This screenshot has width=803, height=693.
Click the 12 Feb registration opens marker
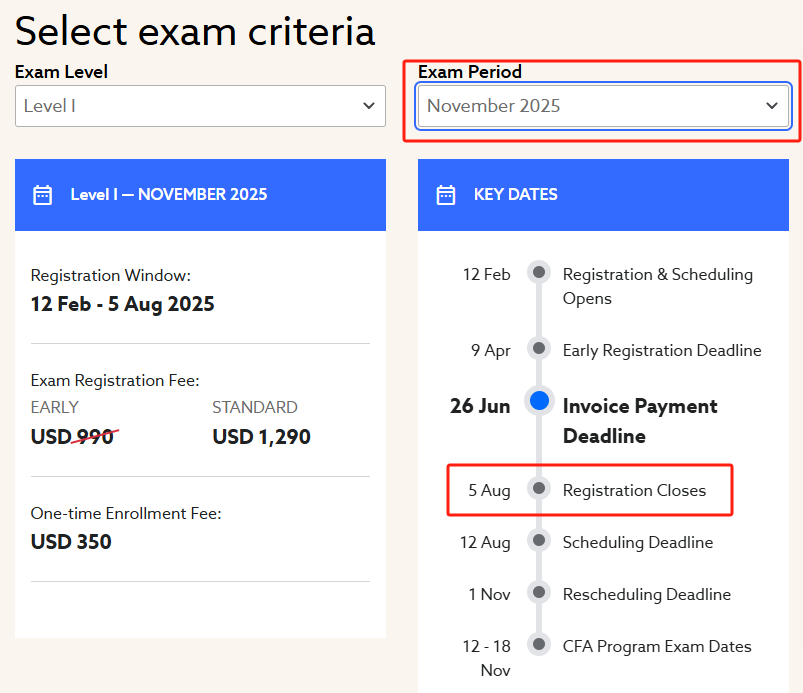tap(539, 272)
